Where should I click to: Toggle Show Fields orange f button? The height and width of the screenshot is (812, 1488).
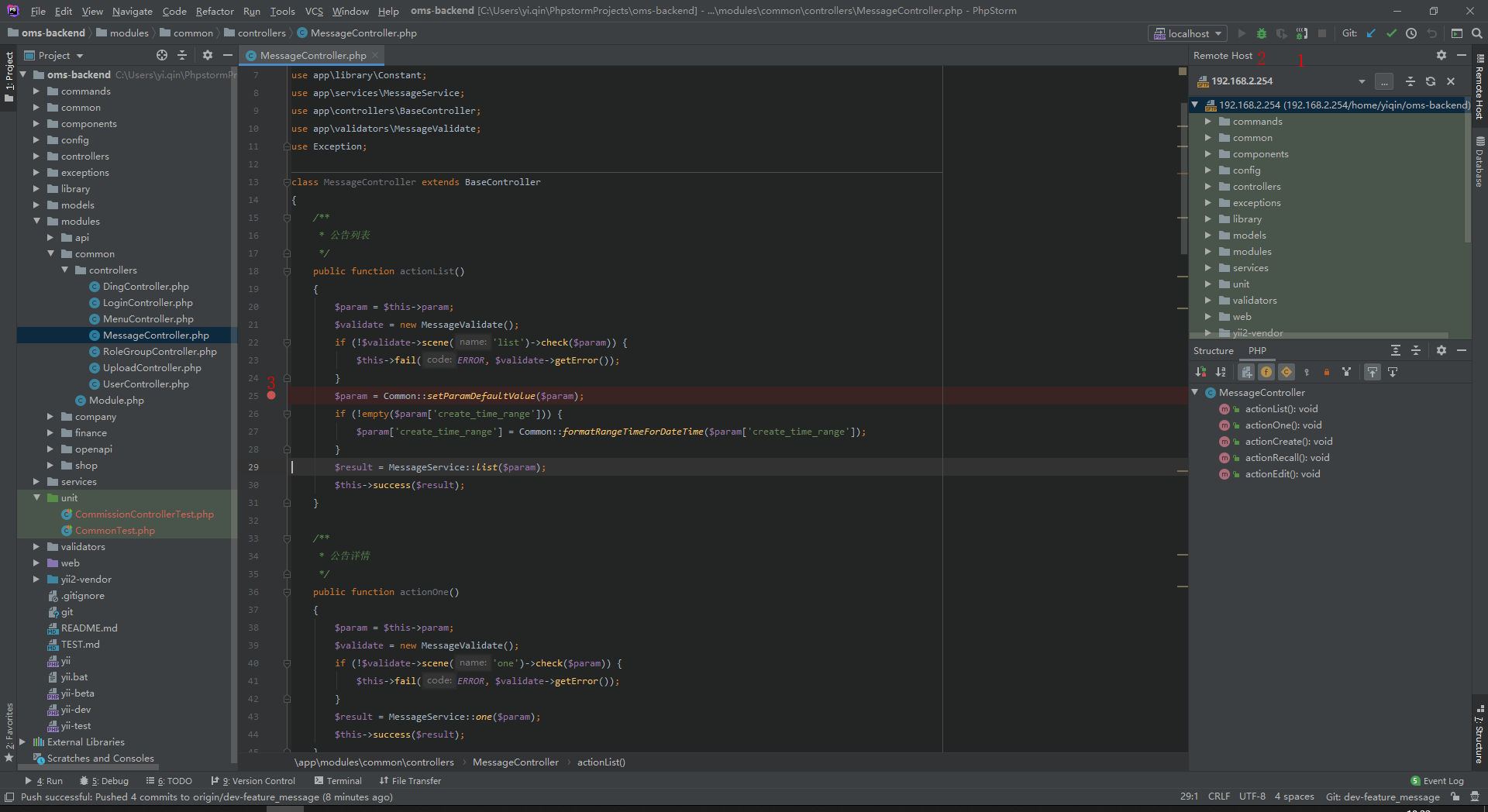click(x=1266, y=372)
